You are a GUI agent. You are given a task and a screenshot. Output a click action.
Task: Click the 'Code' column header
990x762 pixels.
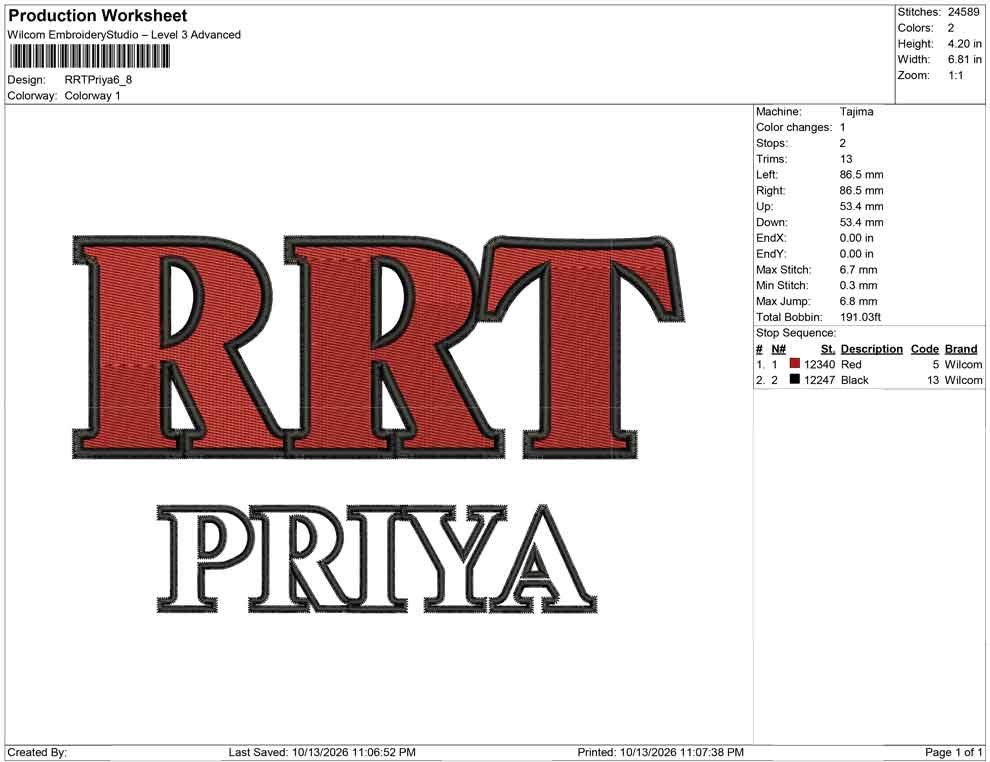[924, 349]
